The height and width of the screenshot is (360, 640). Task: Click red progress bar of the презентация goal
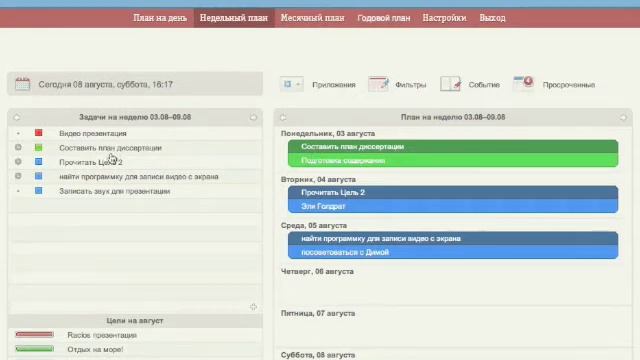click(x=34, y=335)
